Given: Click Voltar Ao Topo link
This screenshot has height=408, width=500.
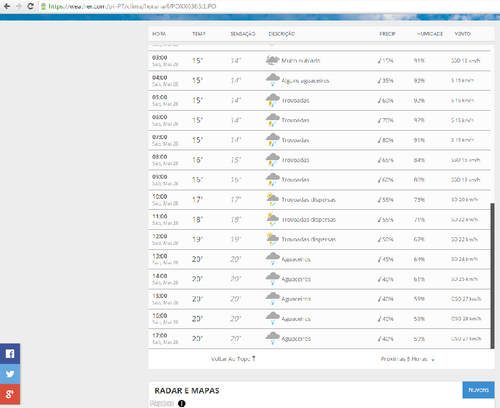Looking at the screenshot, I should tap(233, 359).
